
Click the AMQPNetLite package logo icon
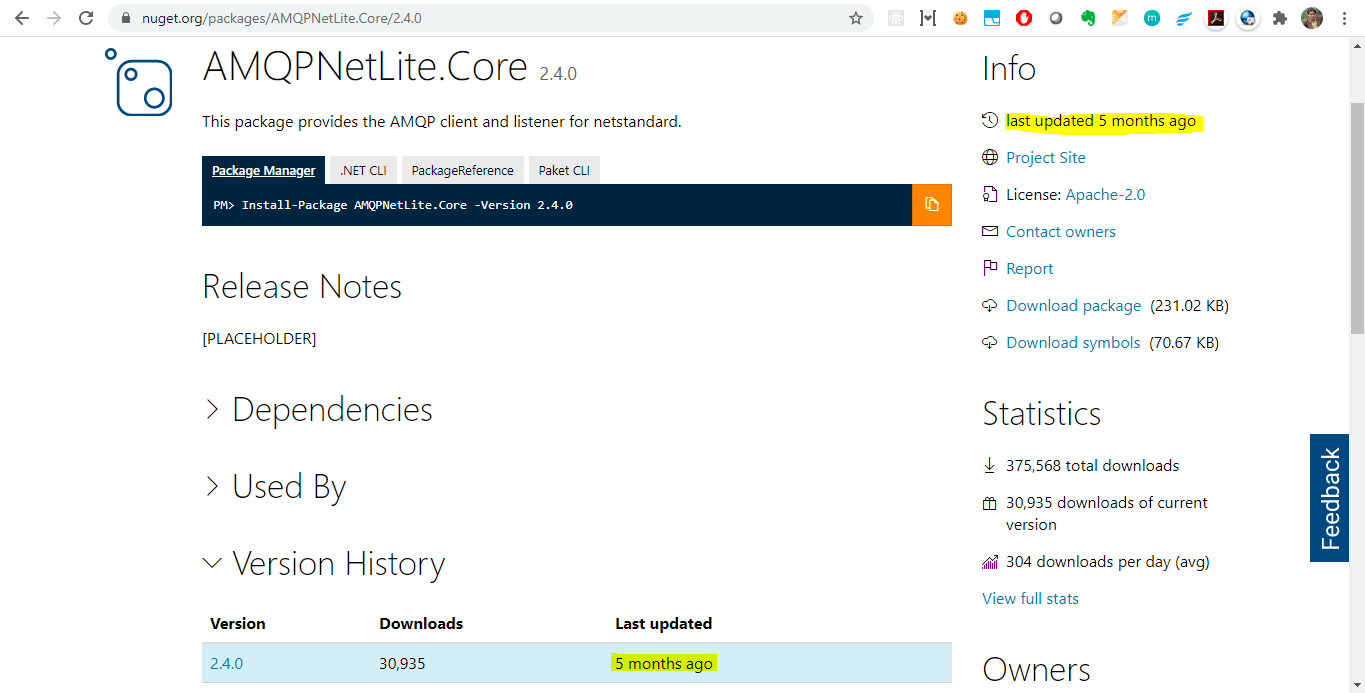pos(139,83)
